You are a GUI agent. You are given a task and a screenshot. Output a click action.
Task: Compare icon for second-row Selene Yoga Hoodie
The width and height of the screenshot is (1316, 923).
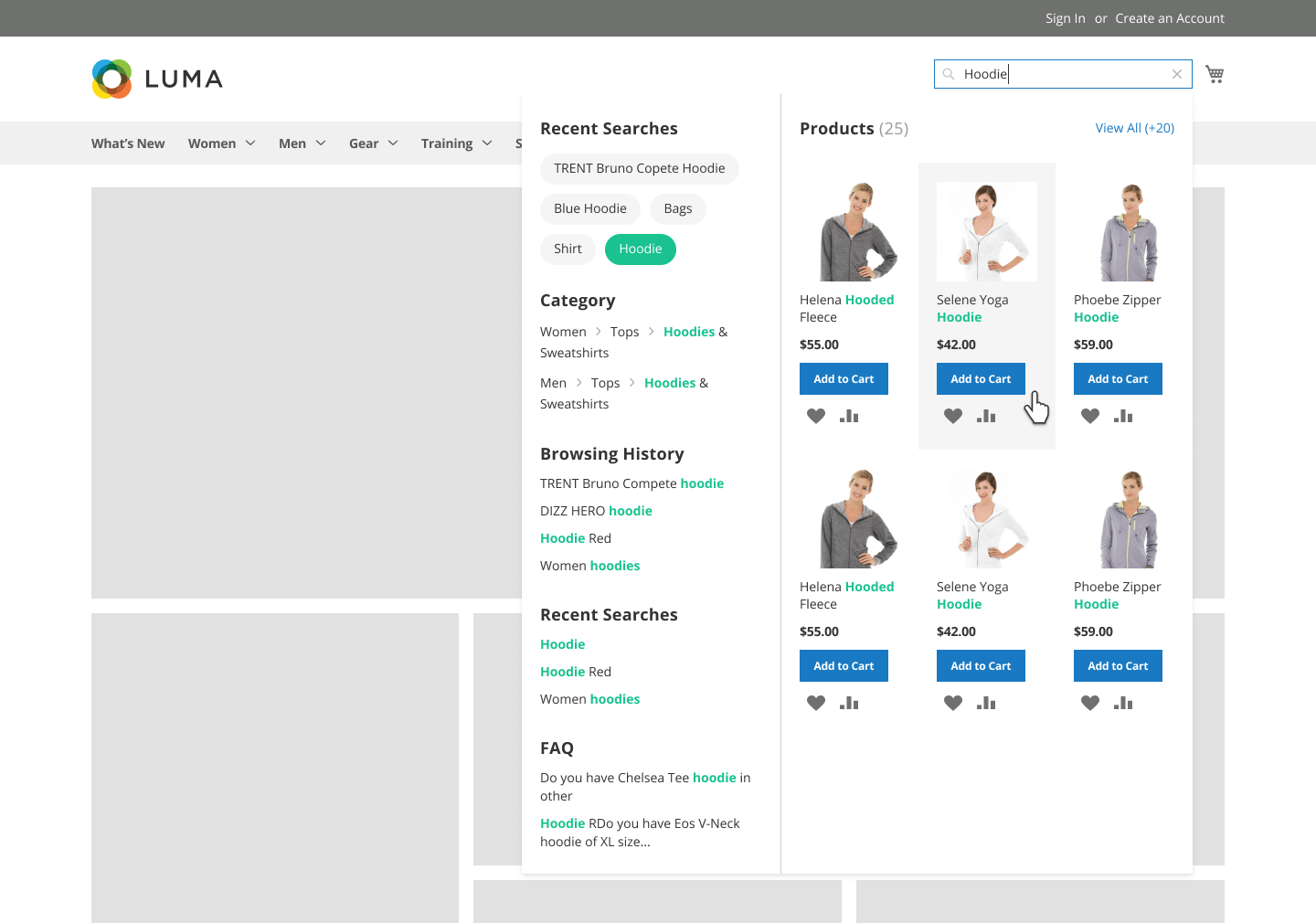(x=986, y=703)
